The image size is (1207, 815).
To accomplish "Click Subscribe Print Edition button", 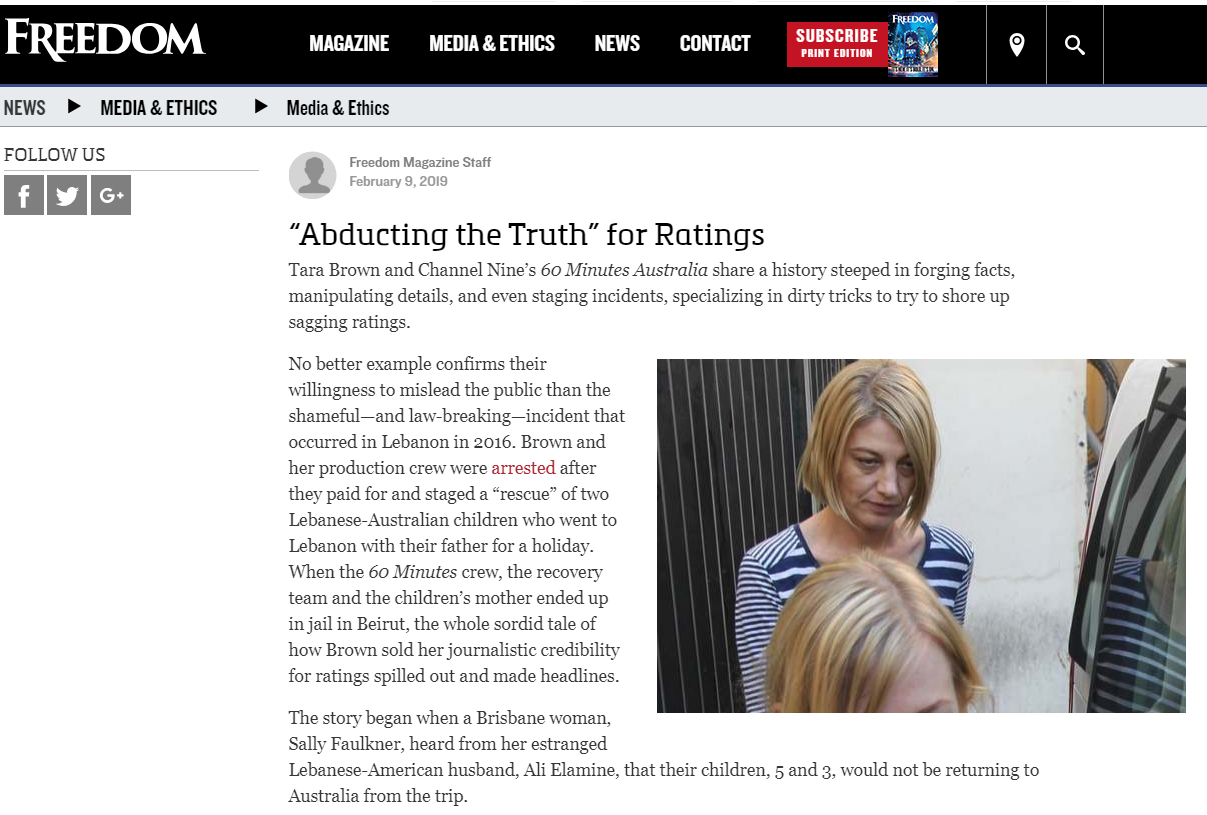I will point(837,44).
